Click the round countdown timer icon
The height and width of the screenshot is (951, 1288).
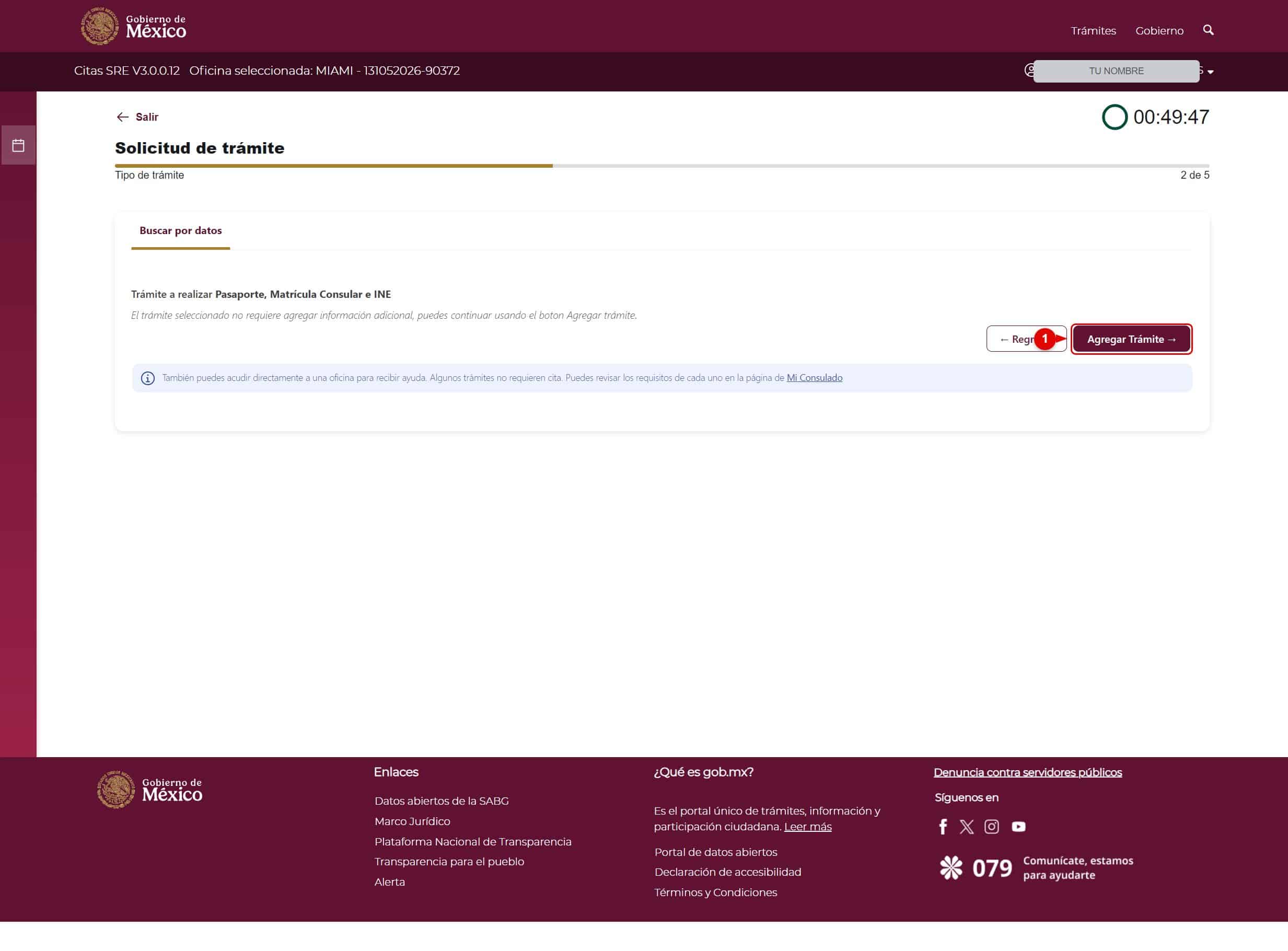click(1114, 117)
